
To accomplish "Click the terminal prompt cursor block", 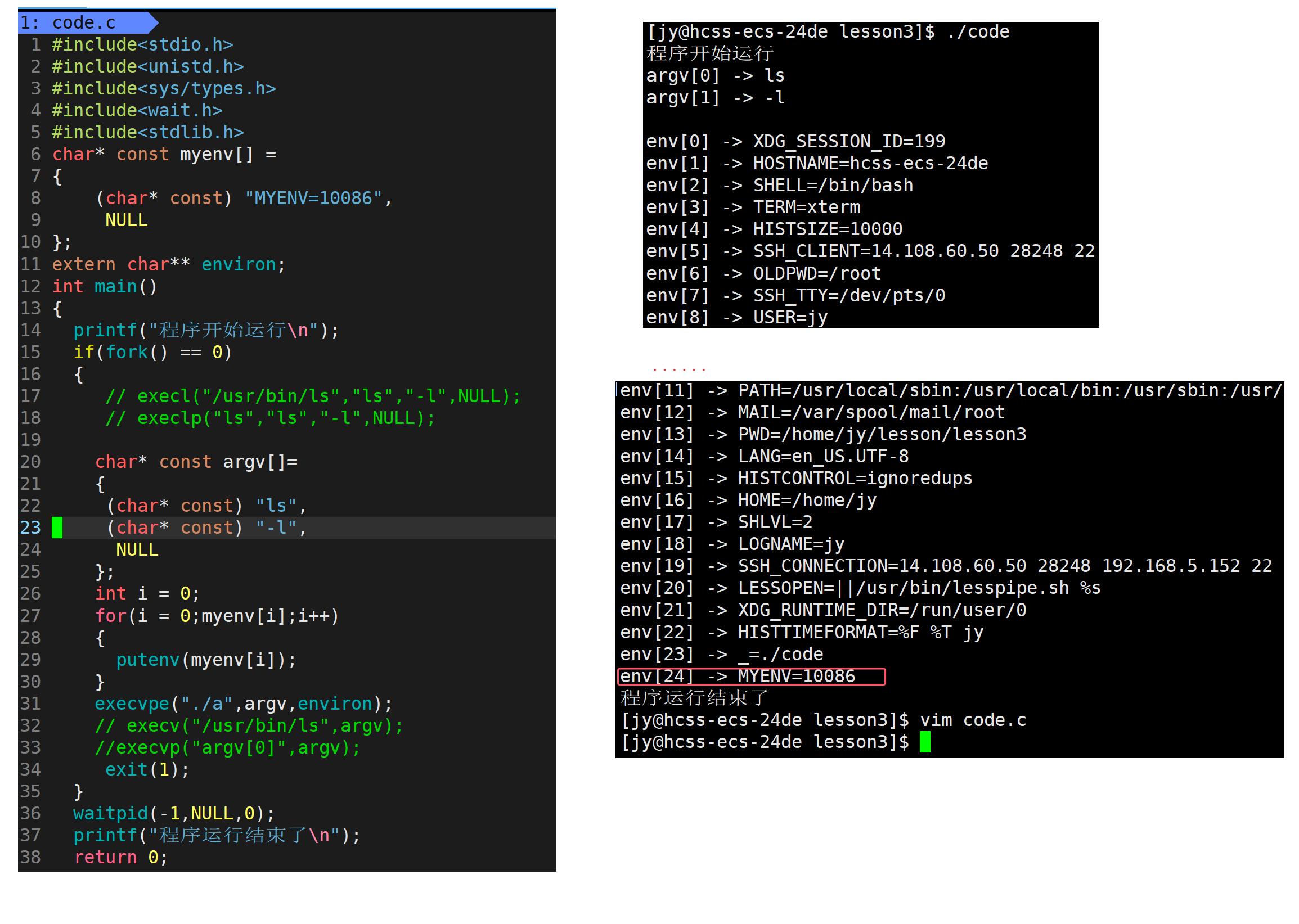I will (x=925, y=742).
